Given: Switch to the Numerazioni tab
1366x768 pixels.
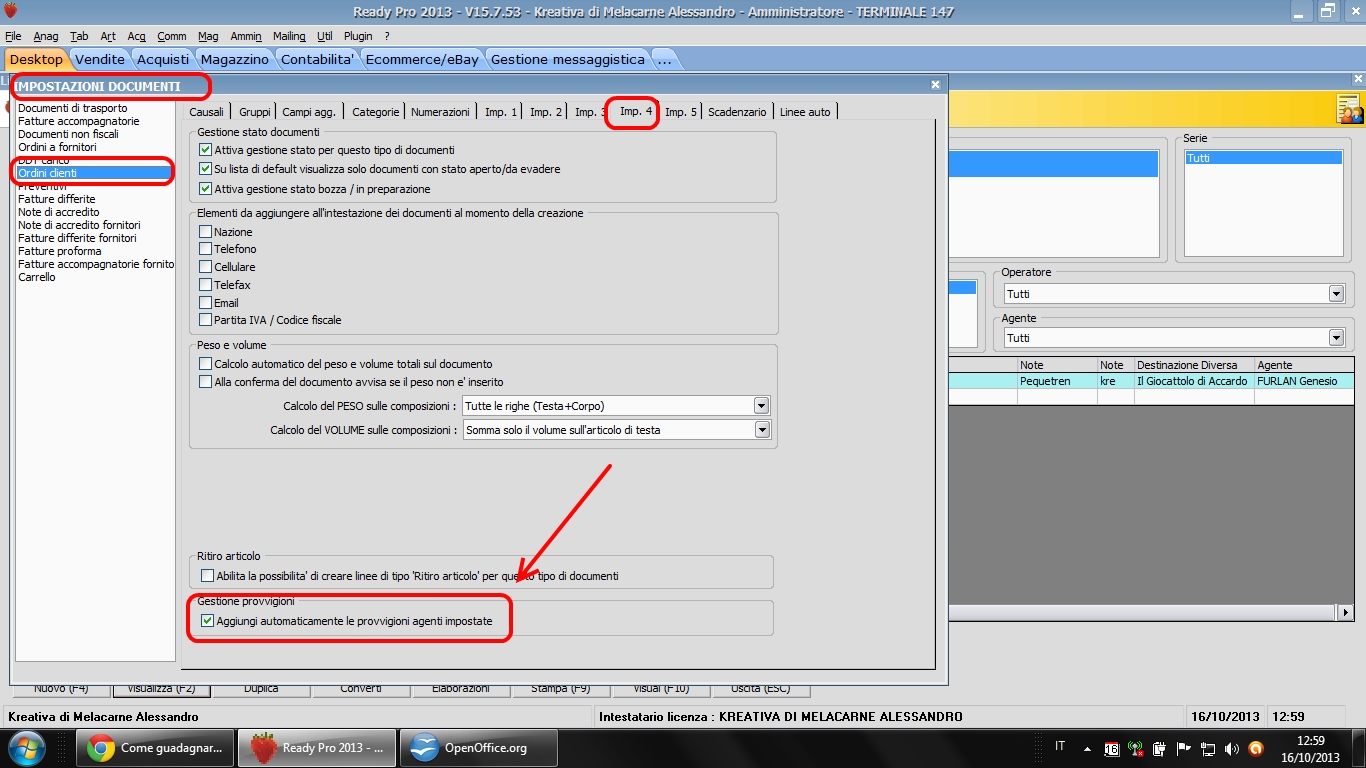Looking at the screenshot, I should click(x=440, y=112).
